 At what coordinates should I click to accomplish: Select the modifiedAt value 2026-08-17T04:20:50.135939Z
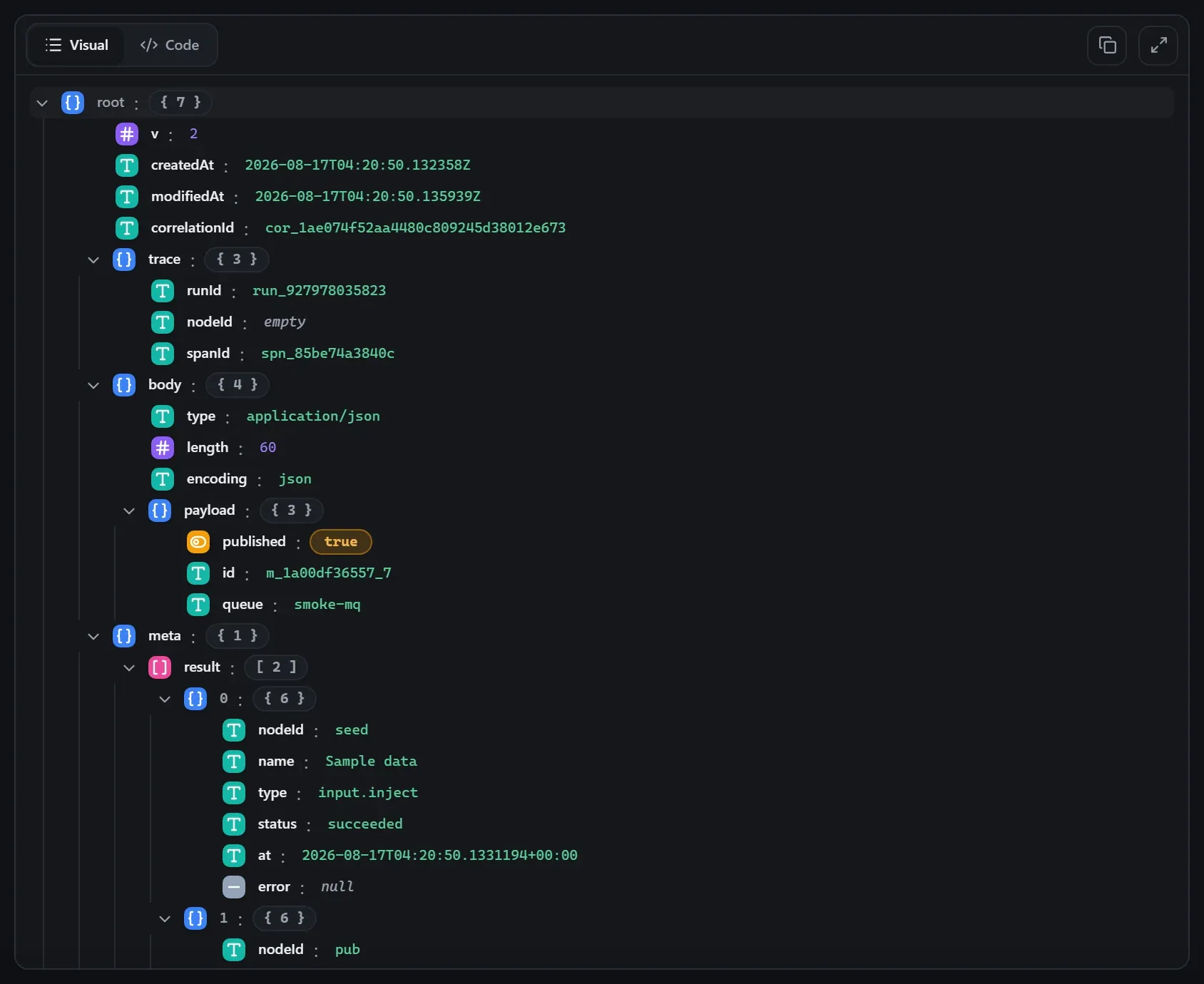pos(368,197)
